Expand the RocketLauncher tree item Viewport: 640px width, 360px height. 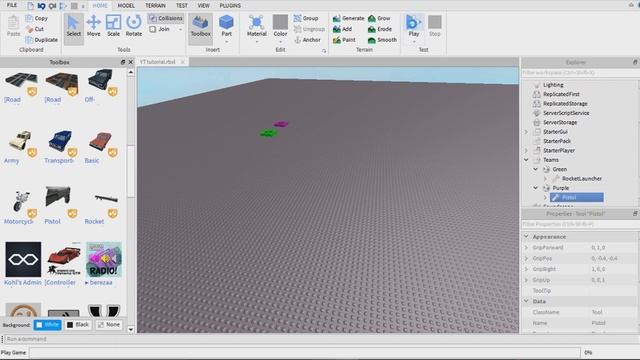(545, 178)
